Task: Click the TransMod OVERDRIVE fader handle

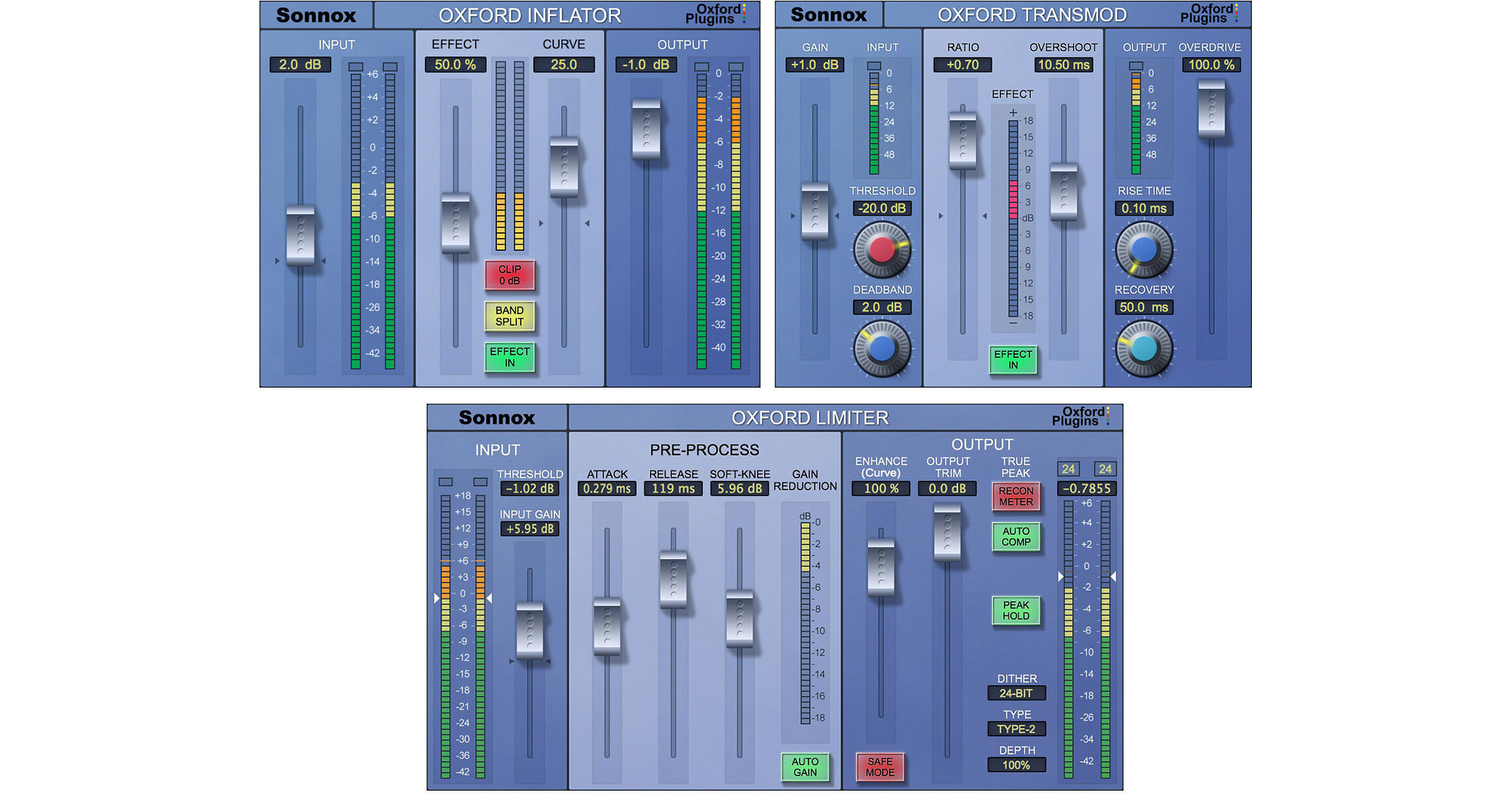Action: pos(1212,109)
